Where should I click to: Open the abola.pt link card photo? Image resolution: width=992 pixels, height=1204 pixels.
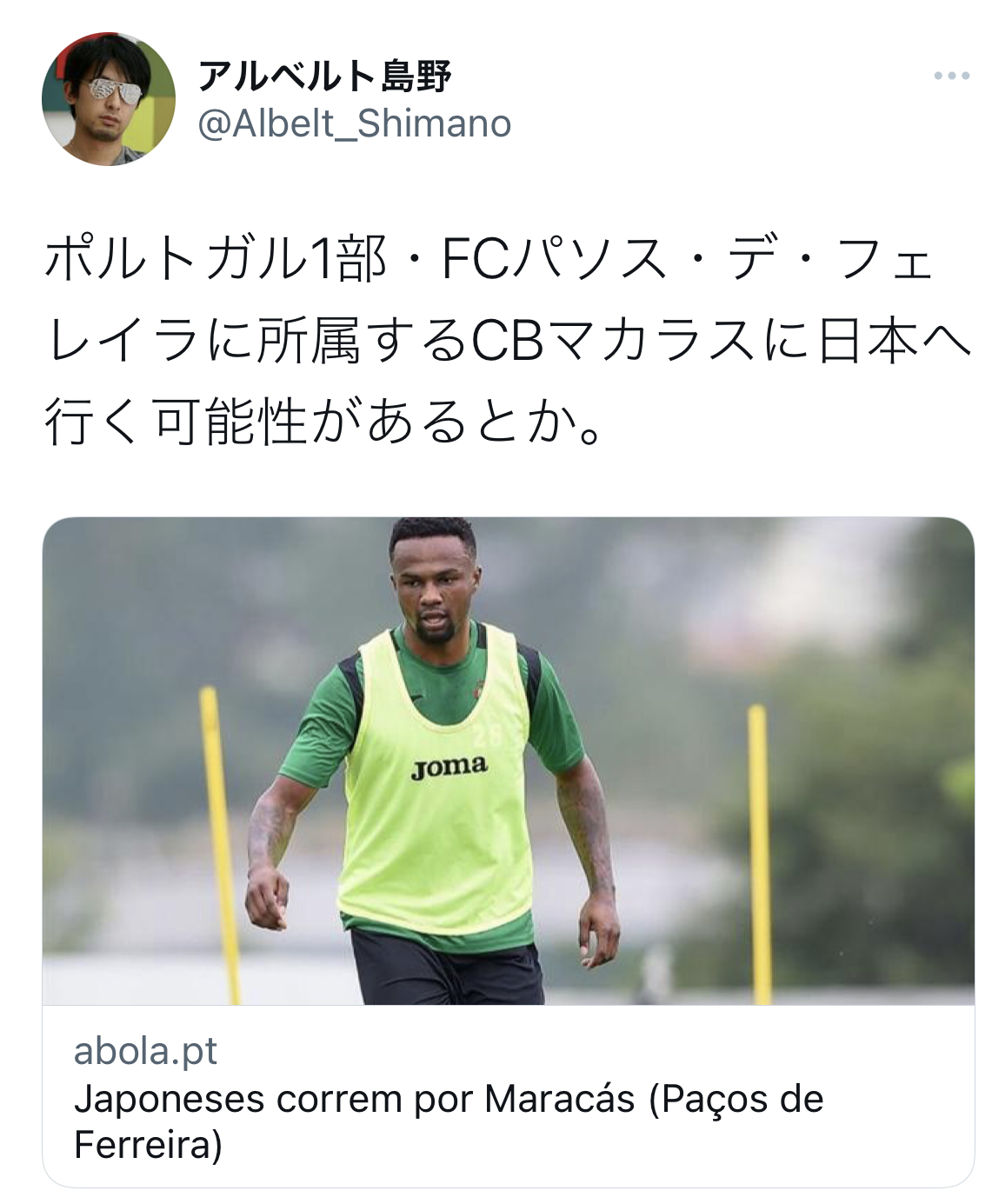(x=509, y=762)
